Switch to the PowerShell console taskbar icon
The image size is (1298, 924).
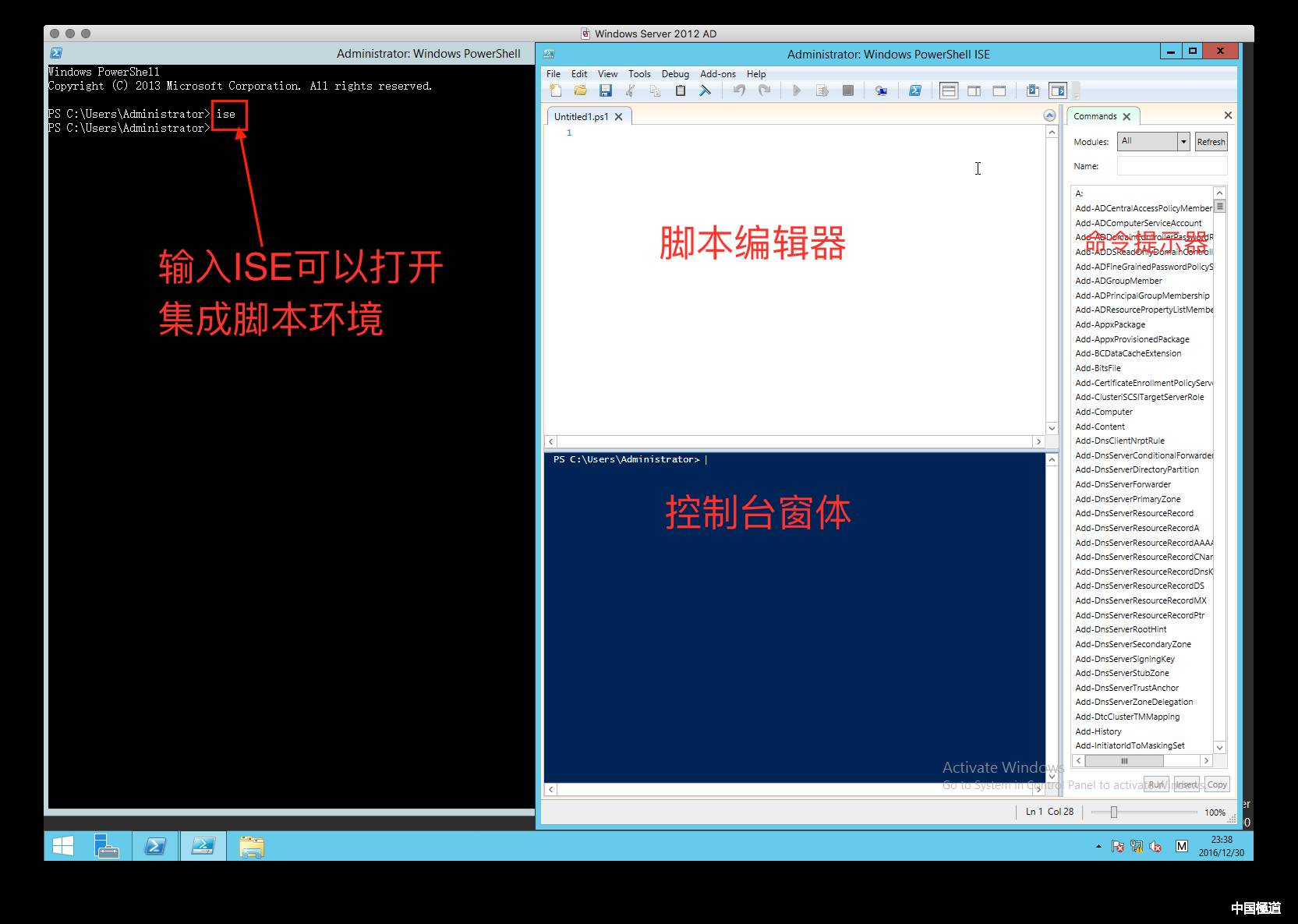[155, 846]
